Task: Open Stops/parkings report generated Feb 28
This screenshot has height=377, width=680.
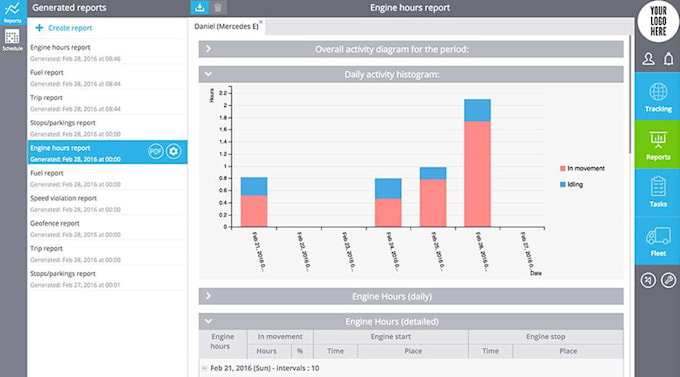Action: [x=107, y=128]
